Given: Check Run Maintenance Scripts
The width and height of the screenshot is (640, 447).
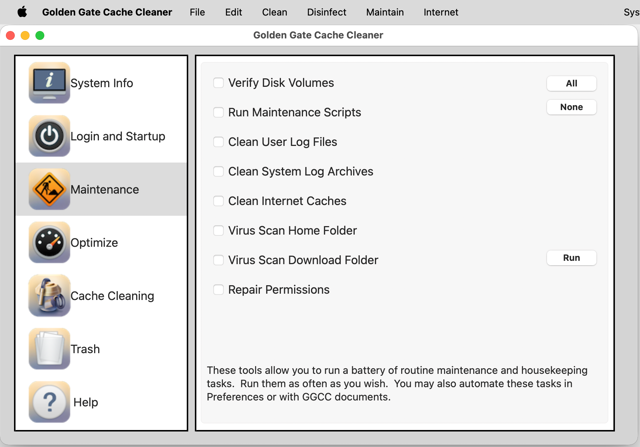Looking at the screenshot, I should click(218, 112).
